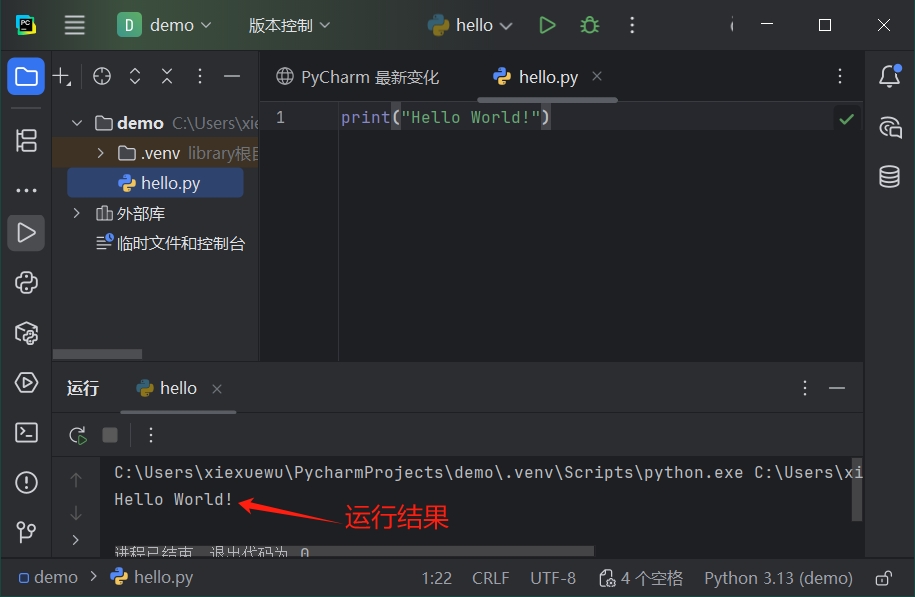
Task: Open more actions in title toolbar
Action: pos(632,25)
